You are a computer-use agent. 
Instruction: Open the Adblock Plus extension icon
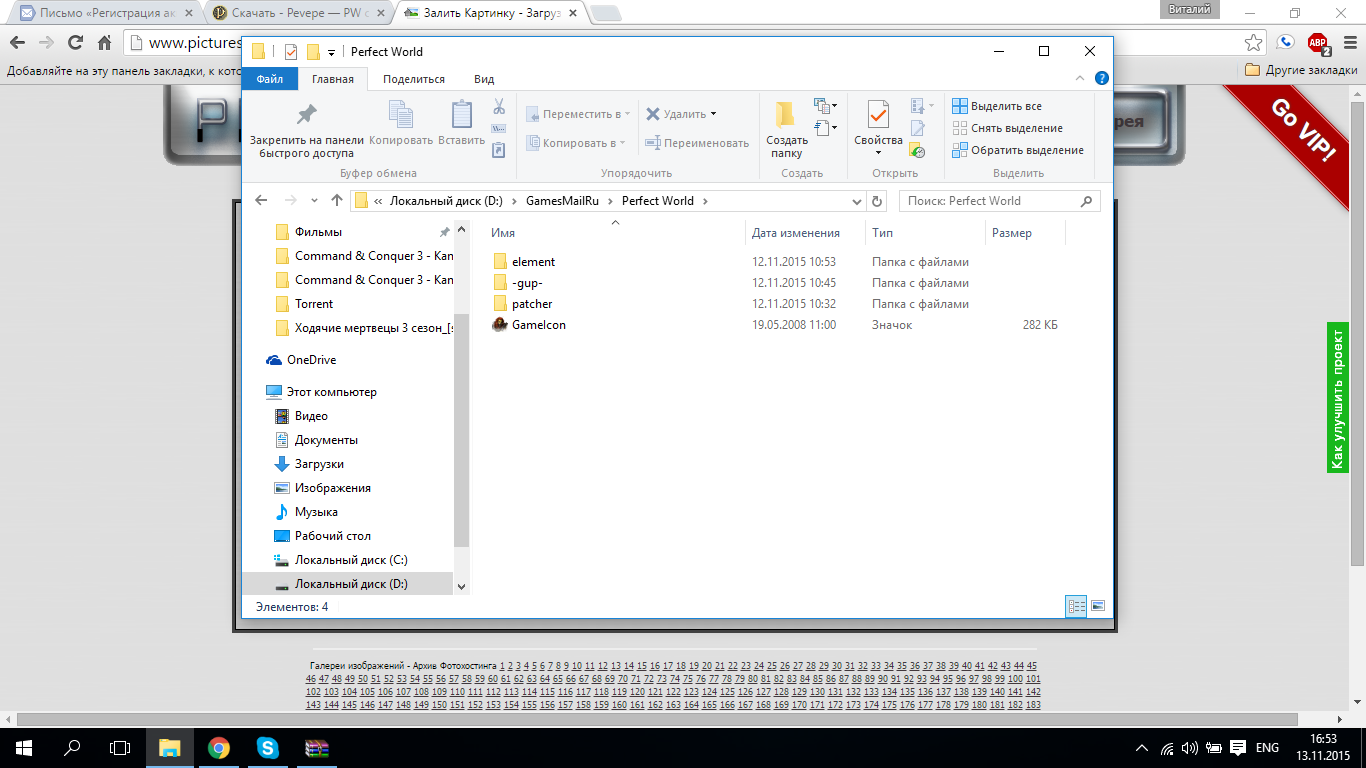pyautogui.click(x=1318, y=43)
